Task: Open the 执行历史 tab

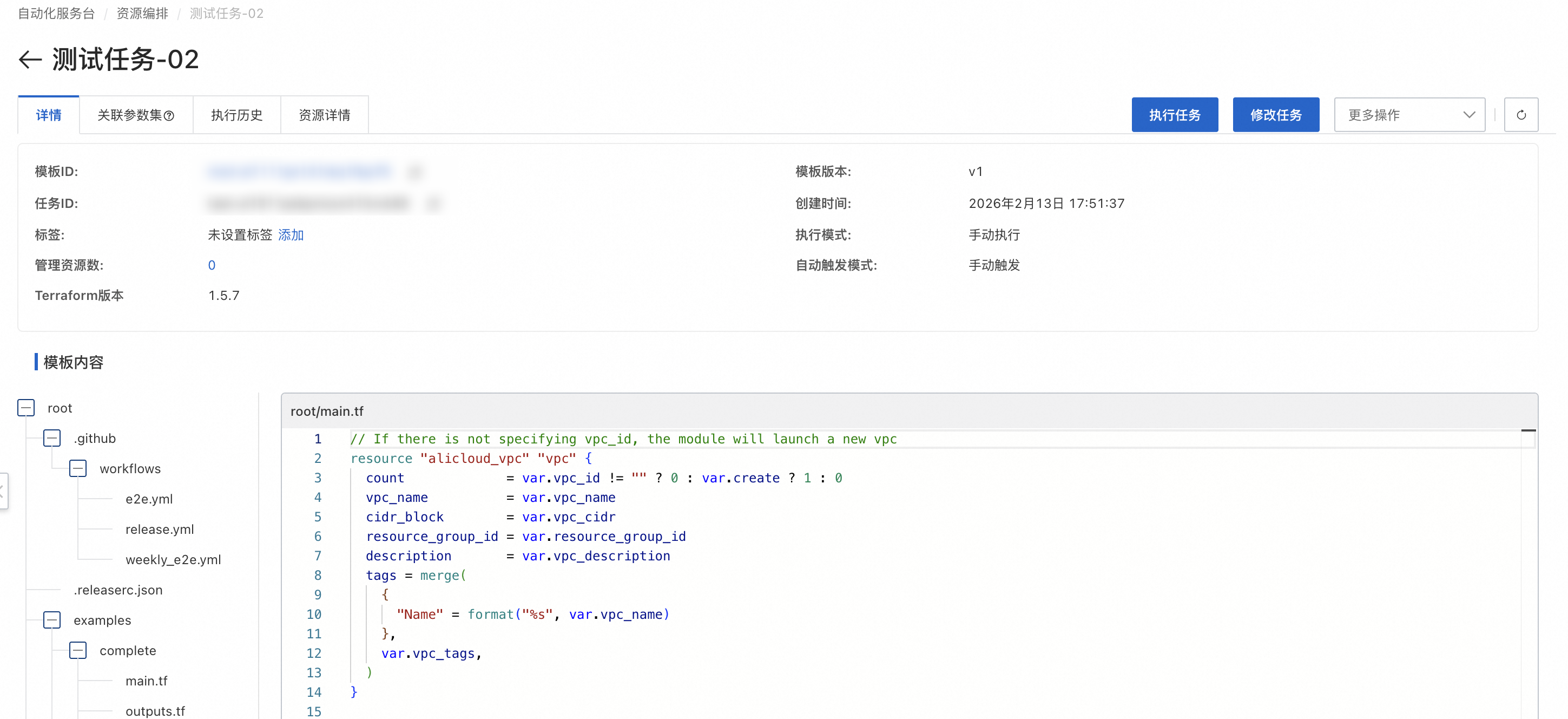Action: click(237, 115)
